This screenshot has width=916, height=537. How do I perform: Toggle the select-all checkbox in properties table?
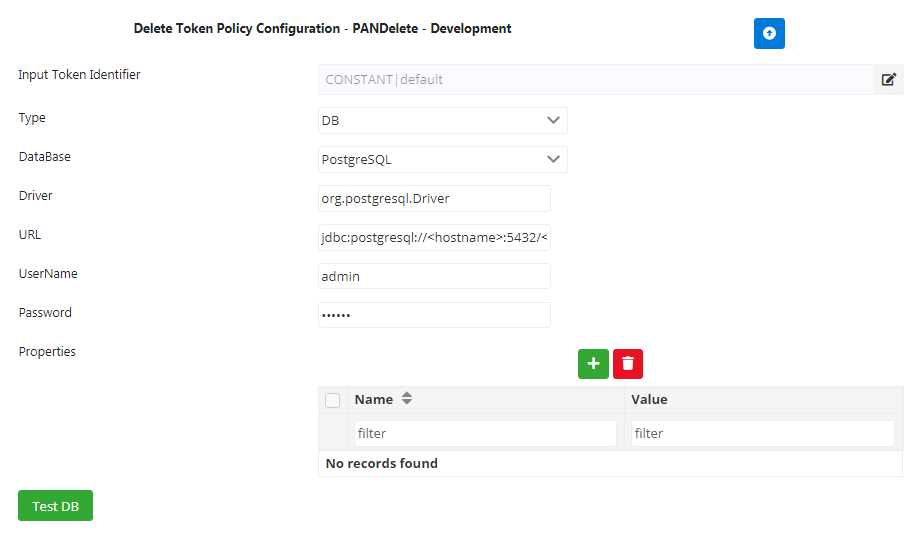click(x=333, y=400)
